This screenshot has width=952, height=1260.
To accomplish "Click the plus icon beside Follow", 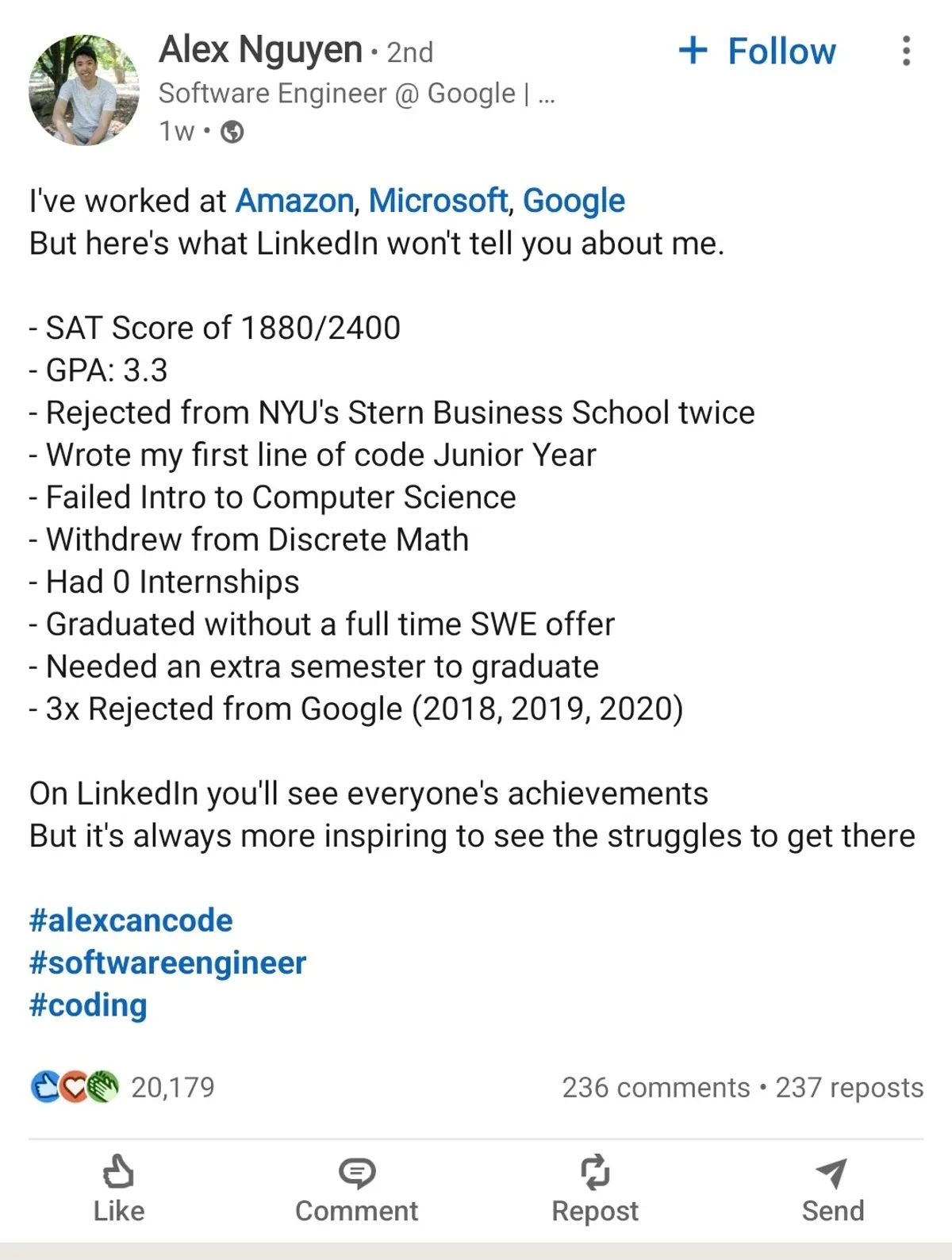I will [x=693, y=50].
